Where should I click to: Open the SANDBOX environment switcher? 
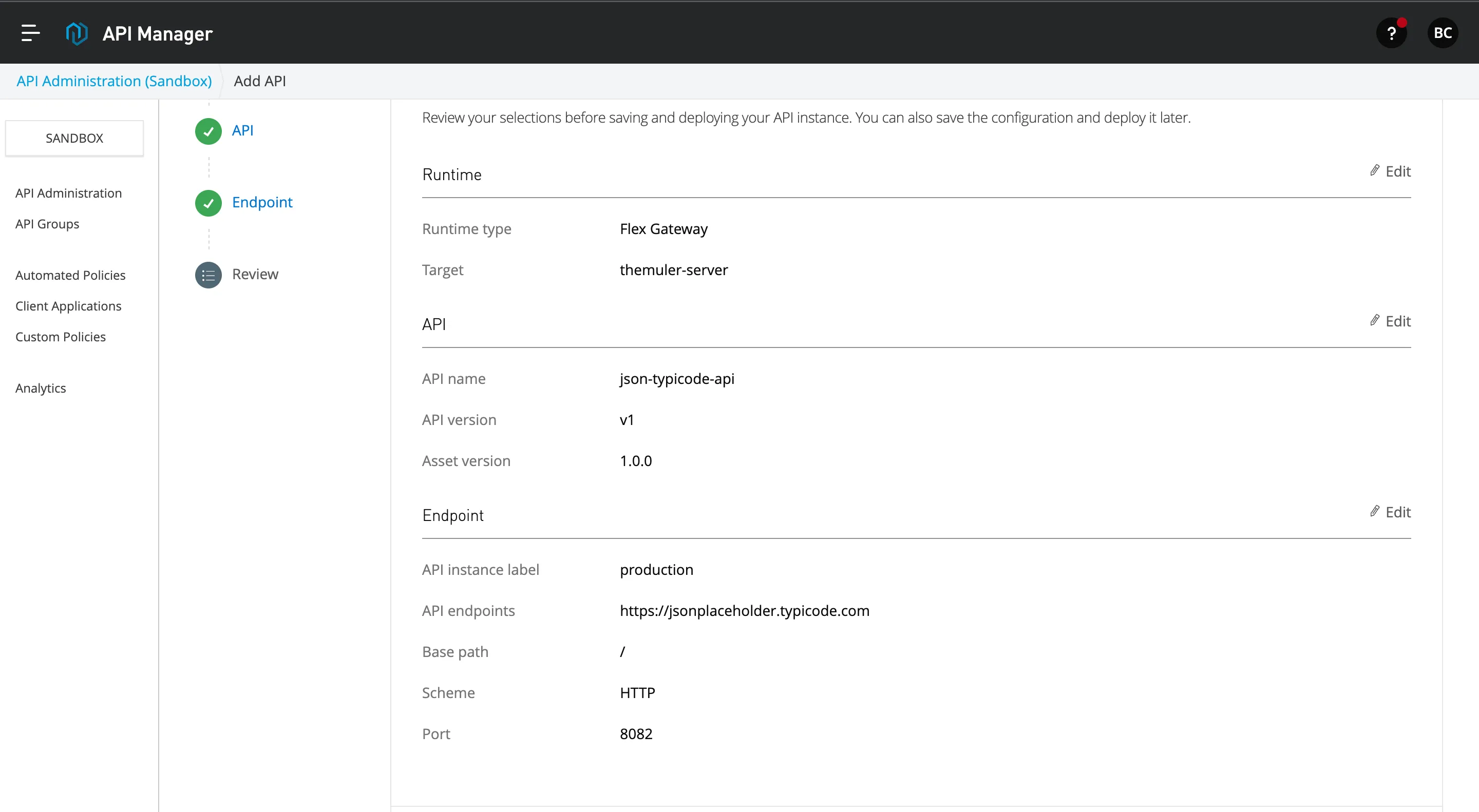coord(74,138)
